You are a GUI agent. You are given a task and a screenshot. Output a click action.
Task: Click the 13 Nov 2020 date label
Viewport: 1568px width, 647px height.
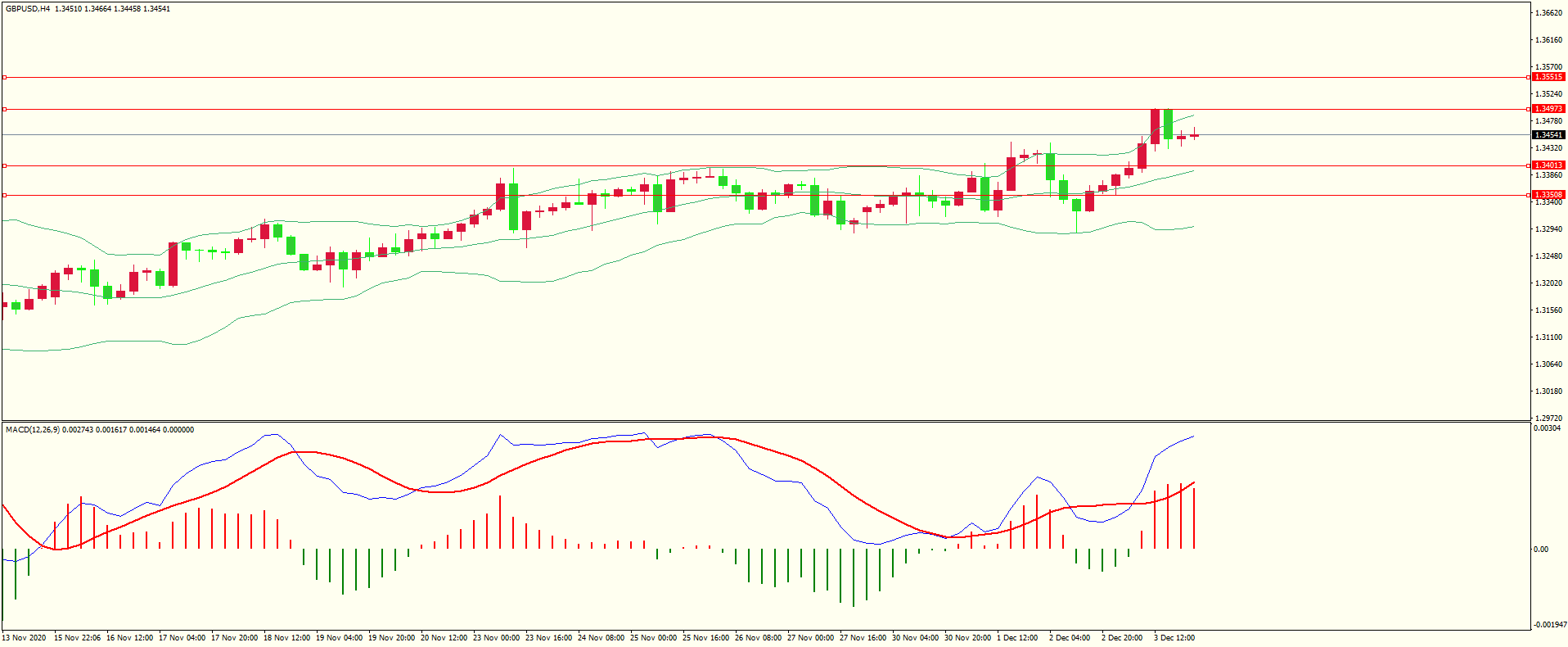click(24, 638)
